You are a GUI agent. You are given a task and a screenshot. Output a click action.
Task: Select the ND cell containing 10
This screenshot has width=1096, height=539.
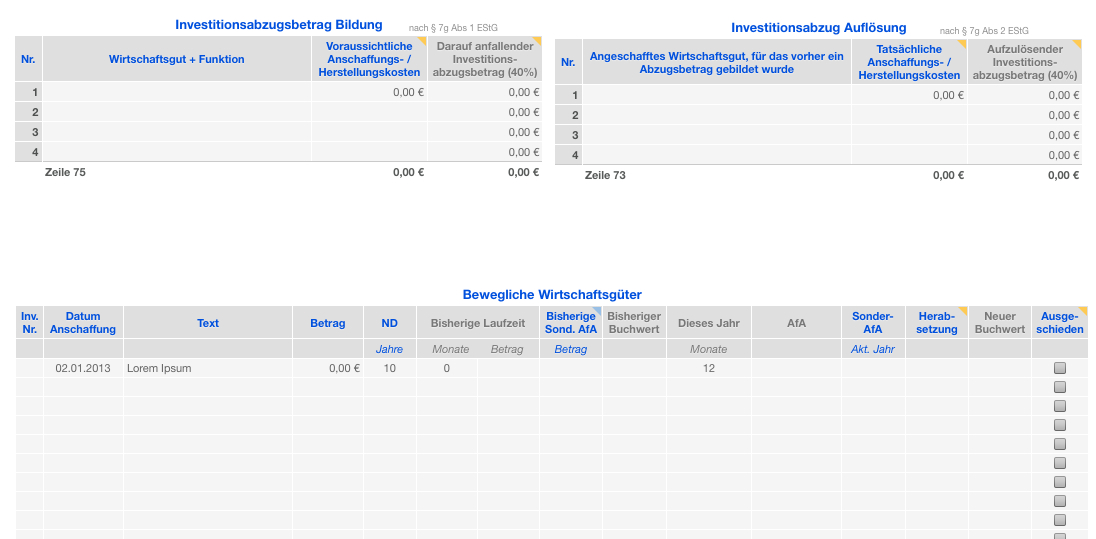click(389, 368)
